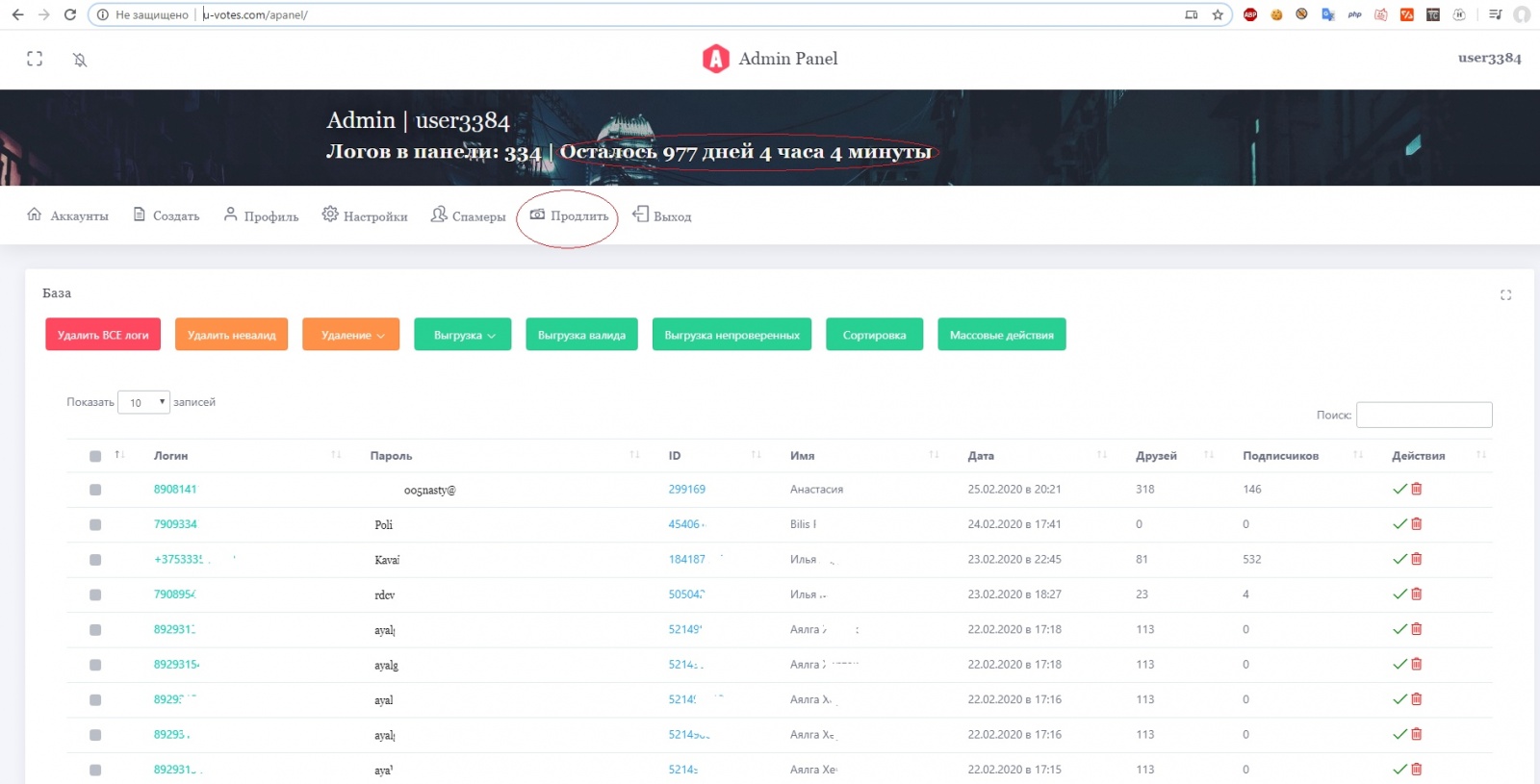Open login link 8908141
1540x784 pixels.
175,490
